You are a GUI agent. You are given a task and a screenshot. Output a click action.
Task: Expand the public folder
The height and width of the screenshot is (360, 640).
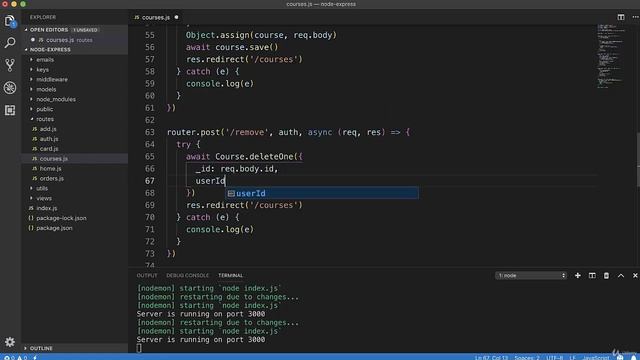[x=44, y=109]
